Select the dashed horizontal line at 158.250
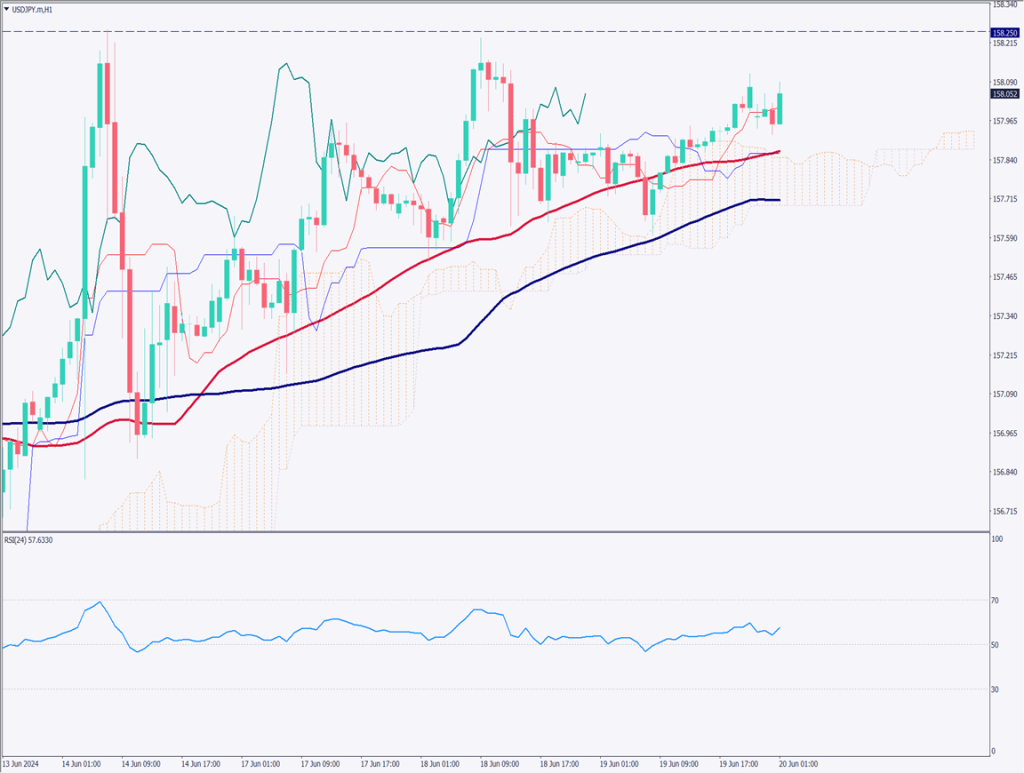Viewport: 1024px width, 773px height. click(500, 32)
